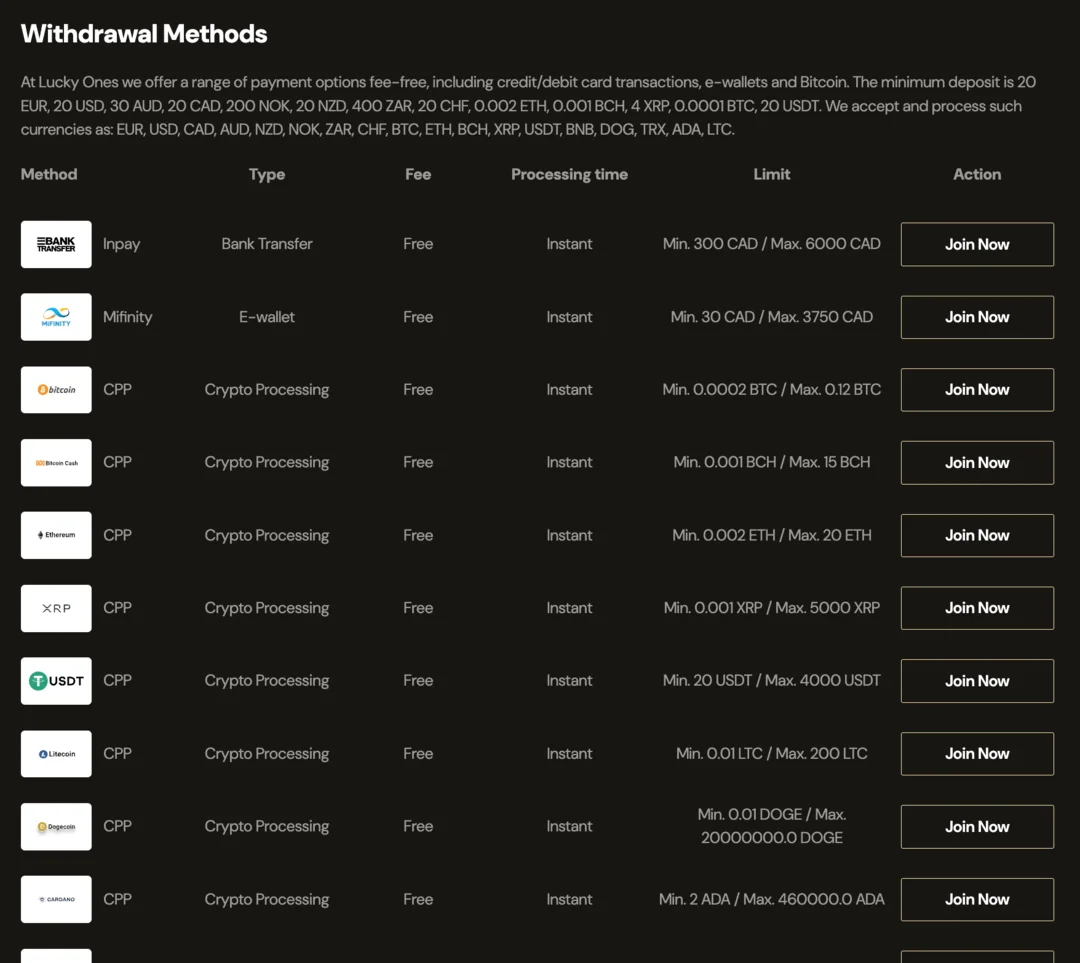Image resolution: width=1080 pixels, height=963 pixels.
Task: Click the Bank Transfer logo for Inpay
Action: [56, 245]
